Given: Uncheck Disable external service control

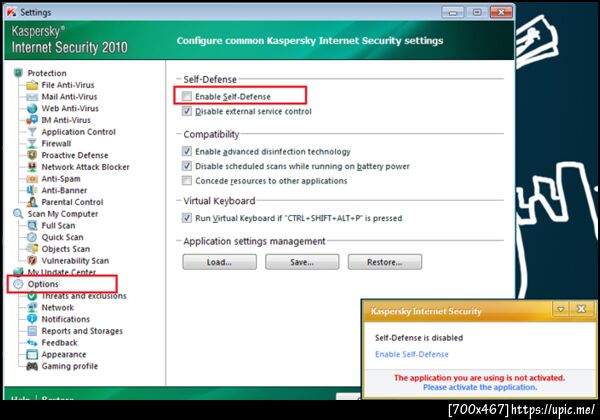Looking at the screenshot, I should (187, 111).
